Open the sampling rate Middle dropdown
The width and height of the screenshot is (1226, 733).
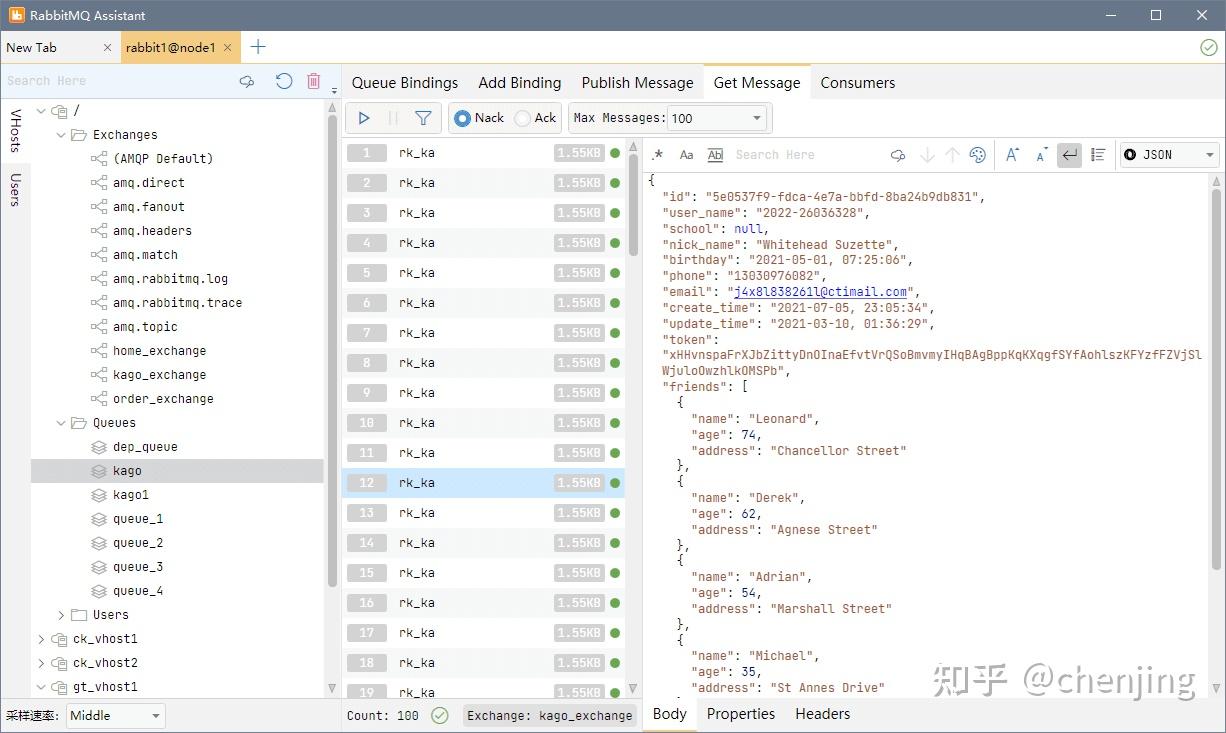pyautogui.click(x=116, y=716)
